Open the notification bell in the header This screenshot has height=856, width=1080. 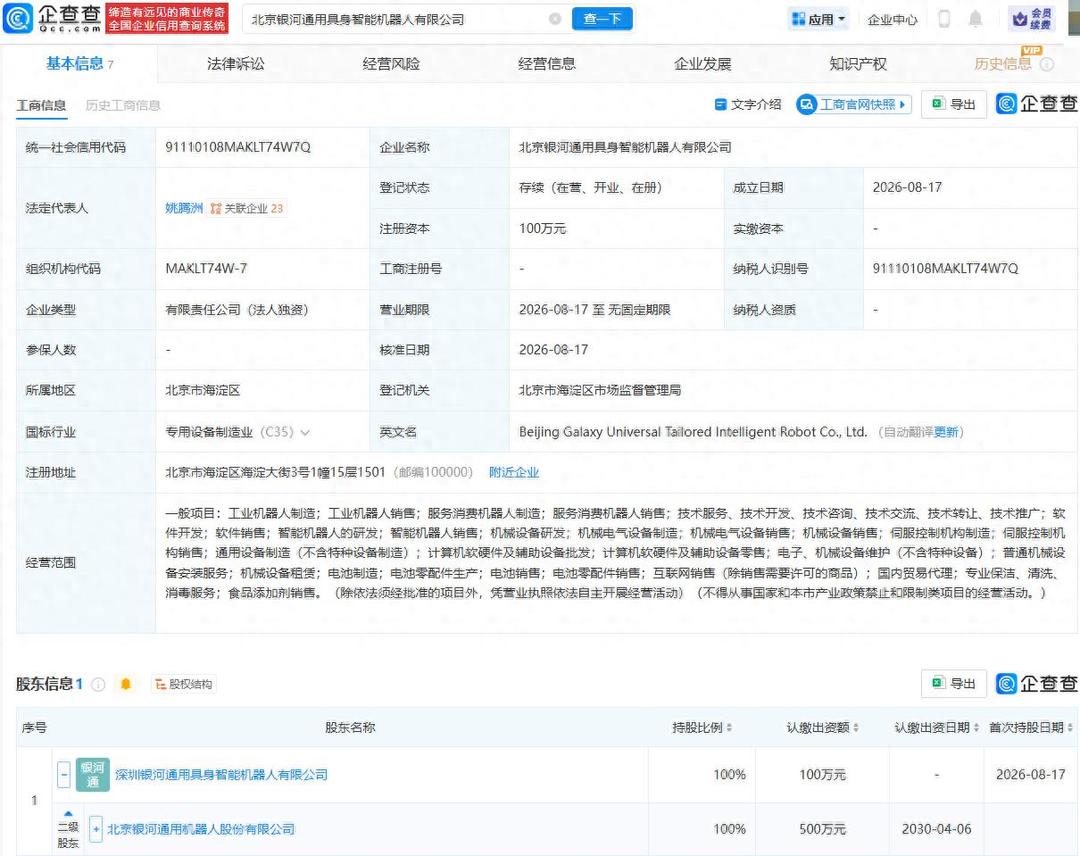(975, 19)
